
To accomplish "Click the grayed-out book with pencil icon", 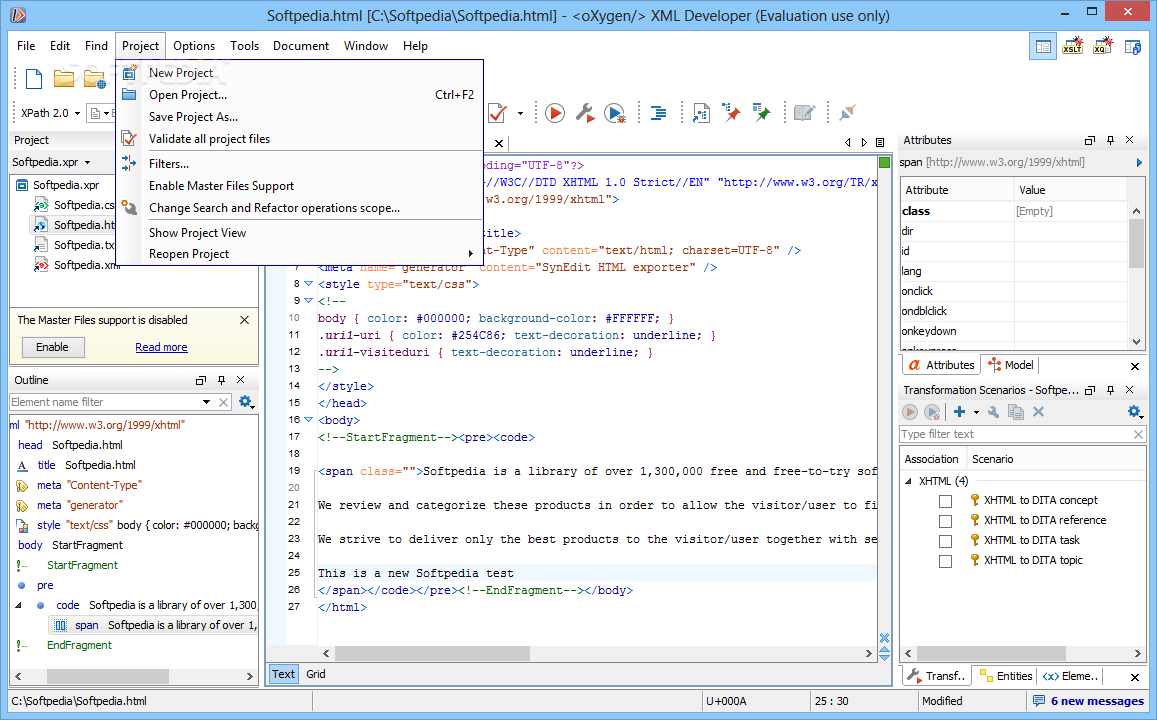I will 804,113.
